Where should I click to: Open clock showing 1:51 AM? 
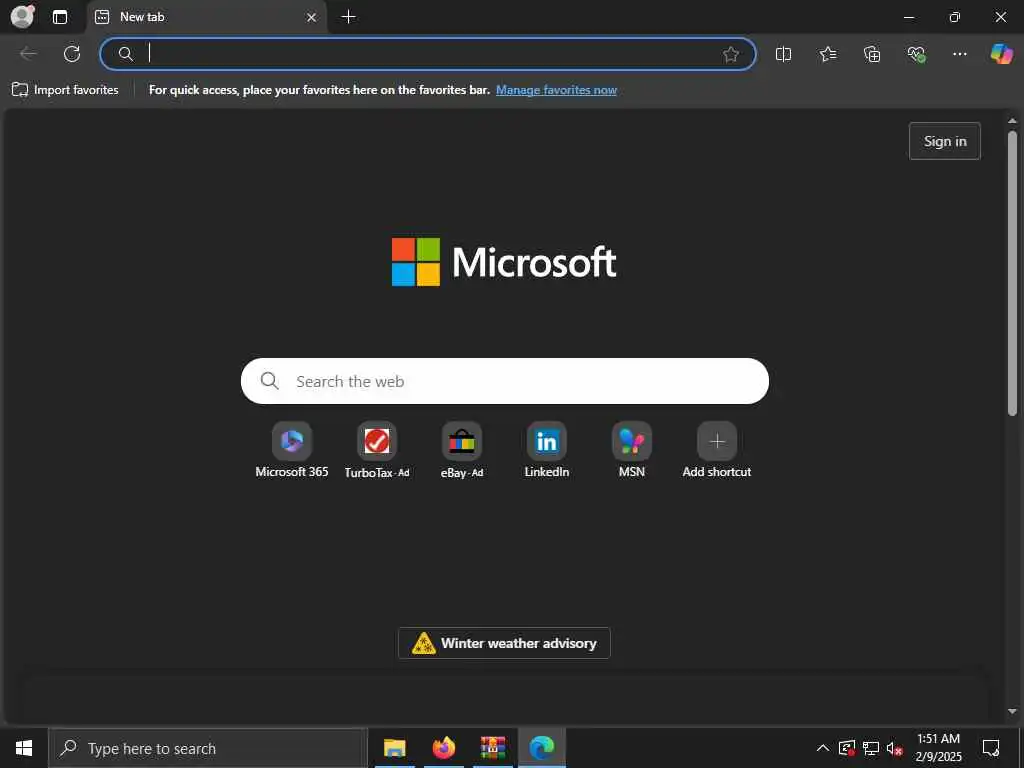pos(938,748)
